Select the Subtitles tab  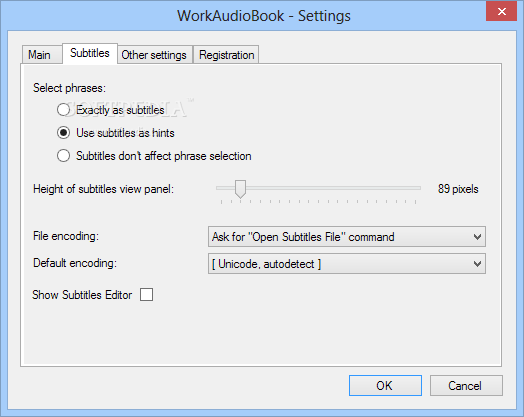(90, 53)
